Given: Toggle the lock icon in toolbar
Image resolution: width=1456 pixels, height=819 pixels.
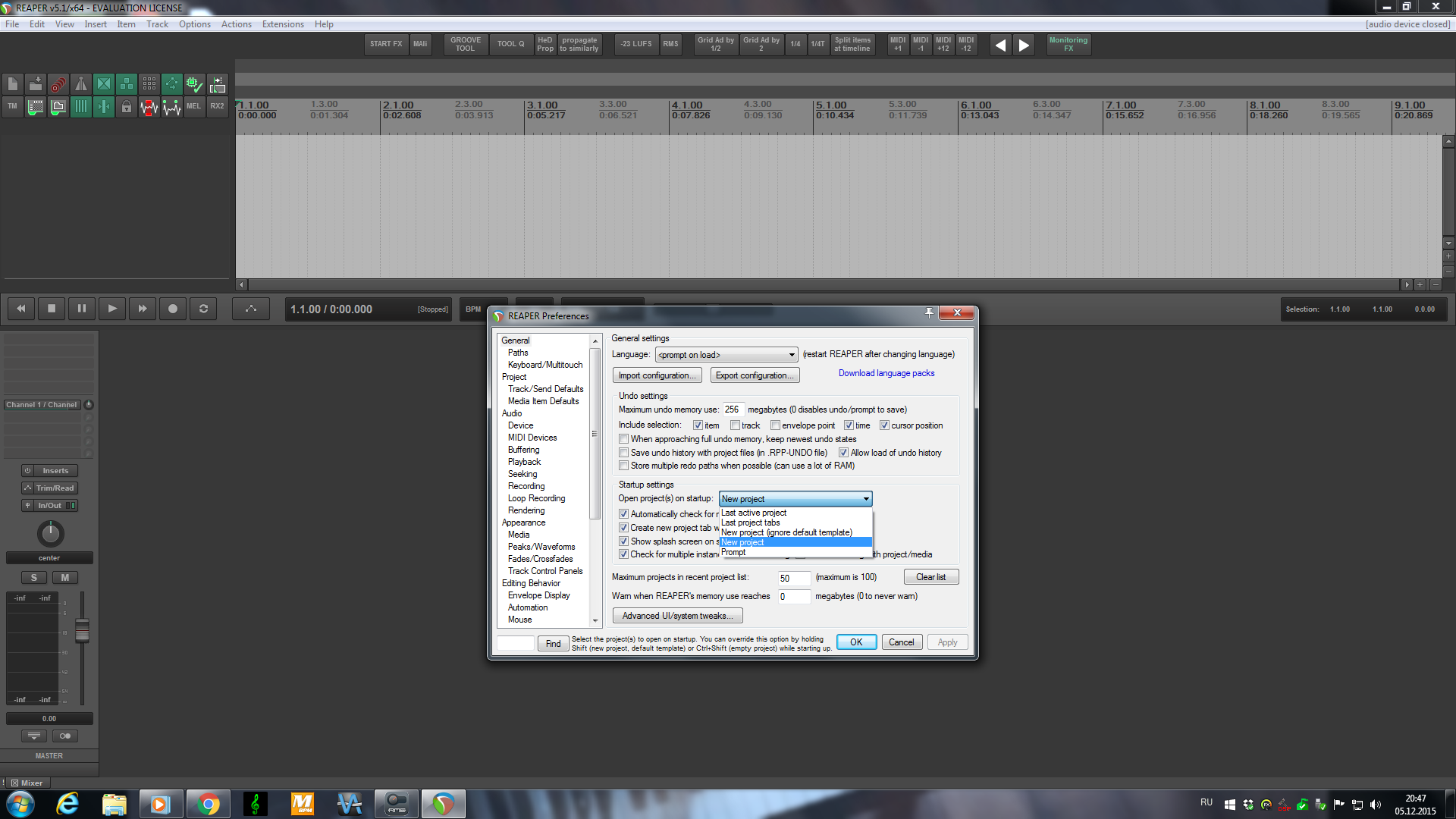Looking at the screenshot, I should click(x=127, y=107).
